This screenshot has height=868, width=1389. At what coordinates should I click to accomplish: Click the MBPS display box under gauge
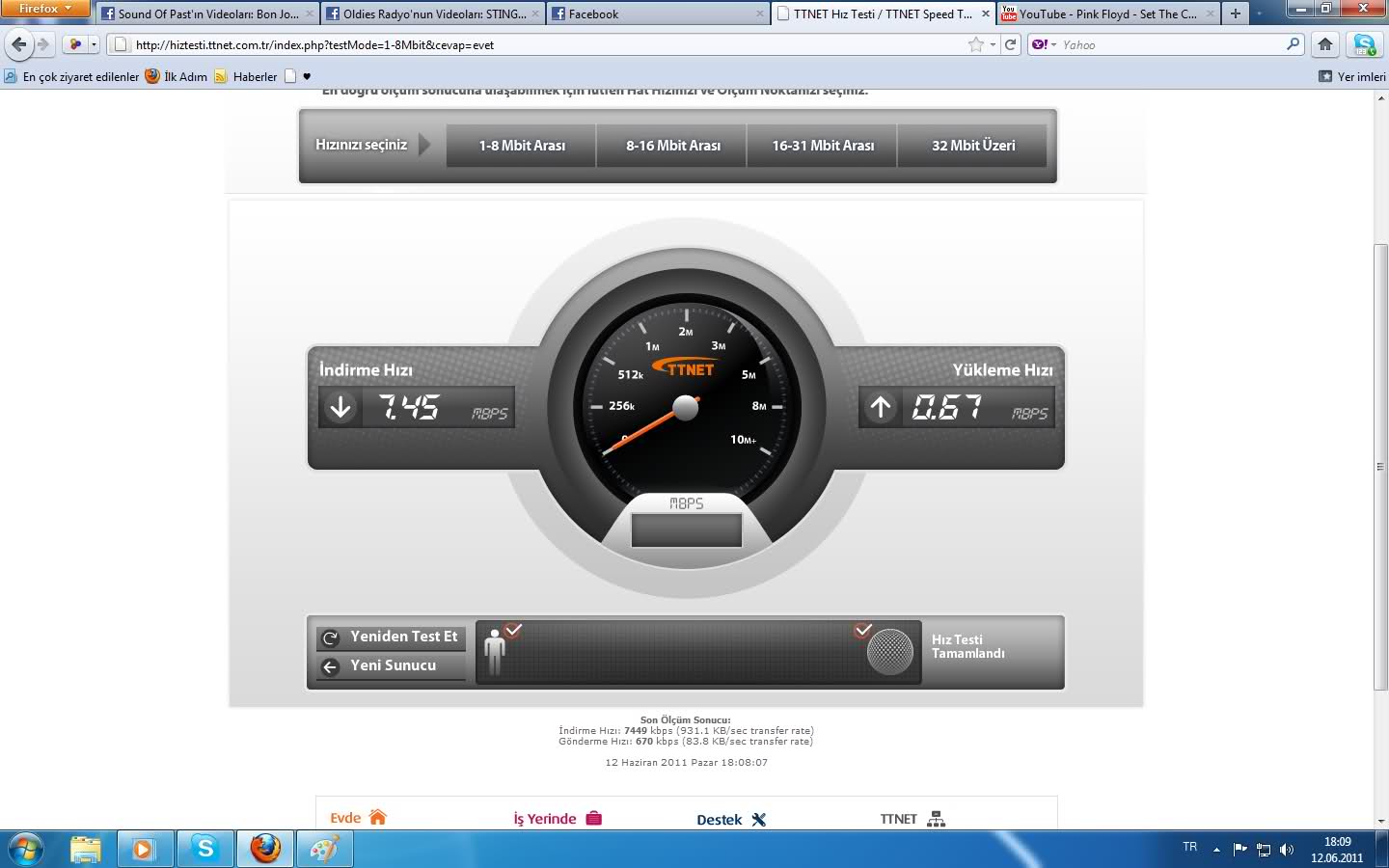[686, 530]
